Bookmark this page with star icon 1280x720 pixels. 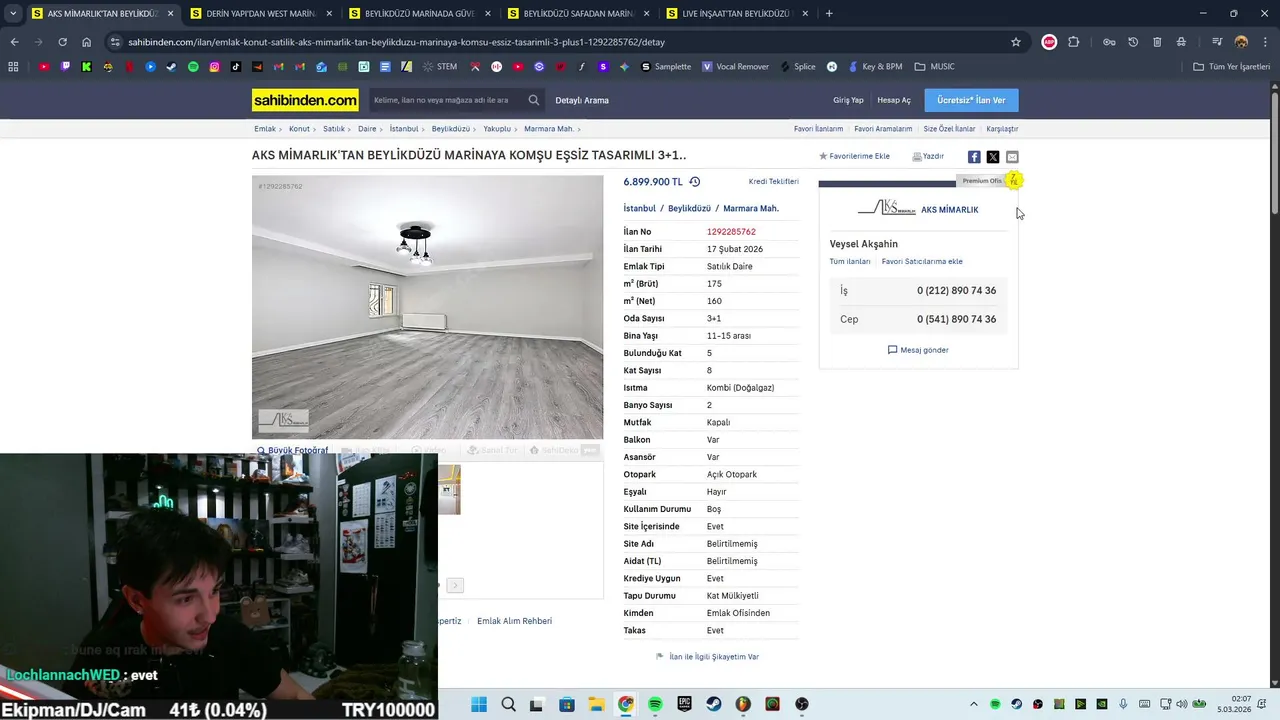[x=1016, y=42]
